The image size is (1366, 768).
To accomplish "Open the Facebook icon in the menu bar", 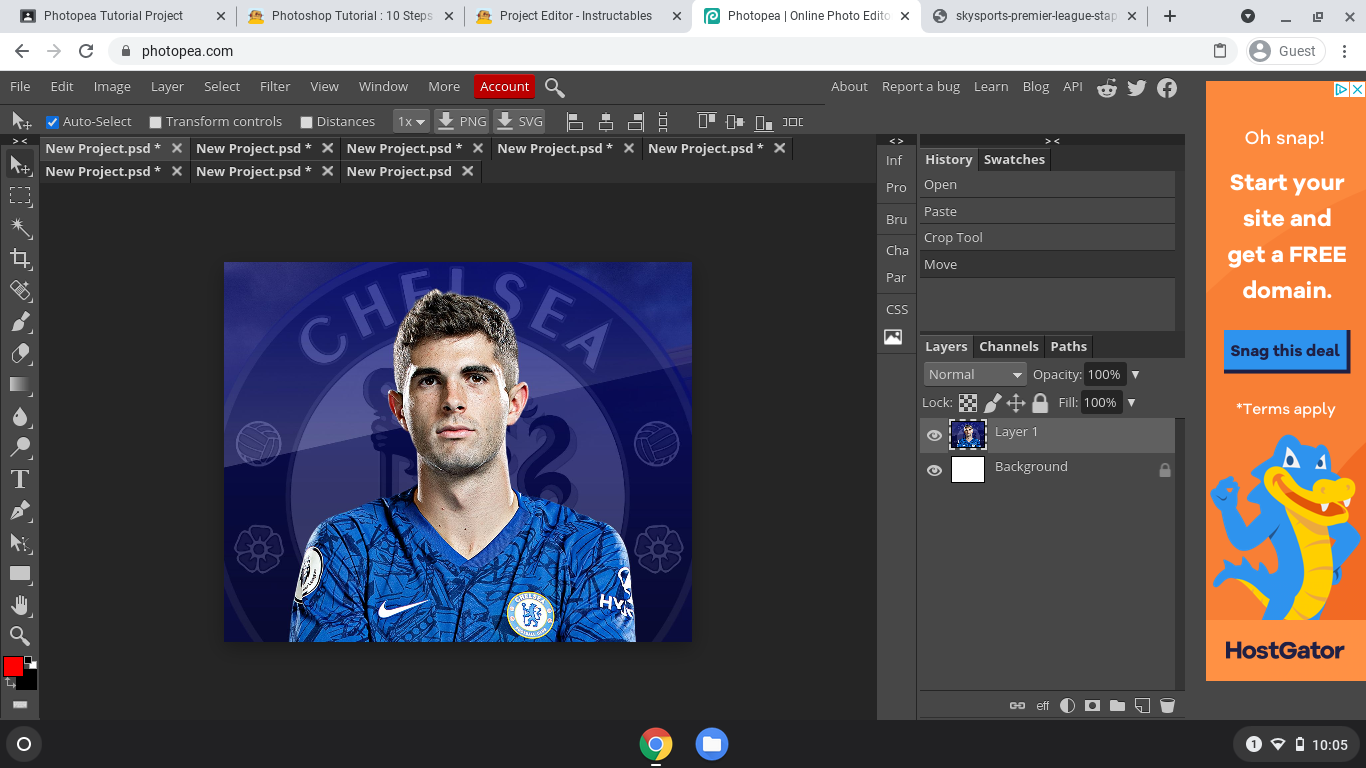I will (x=1167, y=88).
